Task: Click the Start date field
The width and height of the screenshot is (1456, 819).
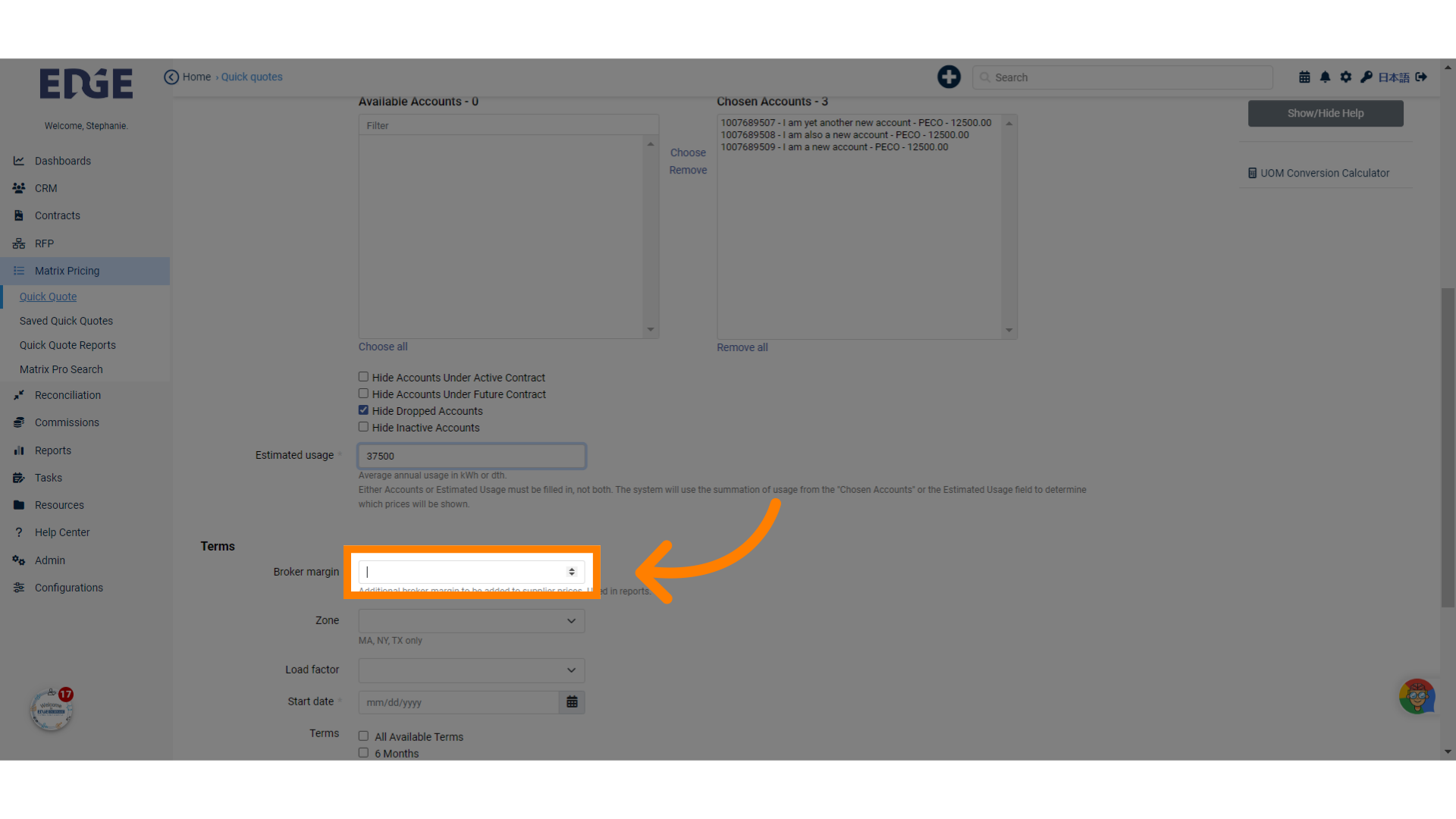Action: [x=459, y=702]
